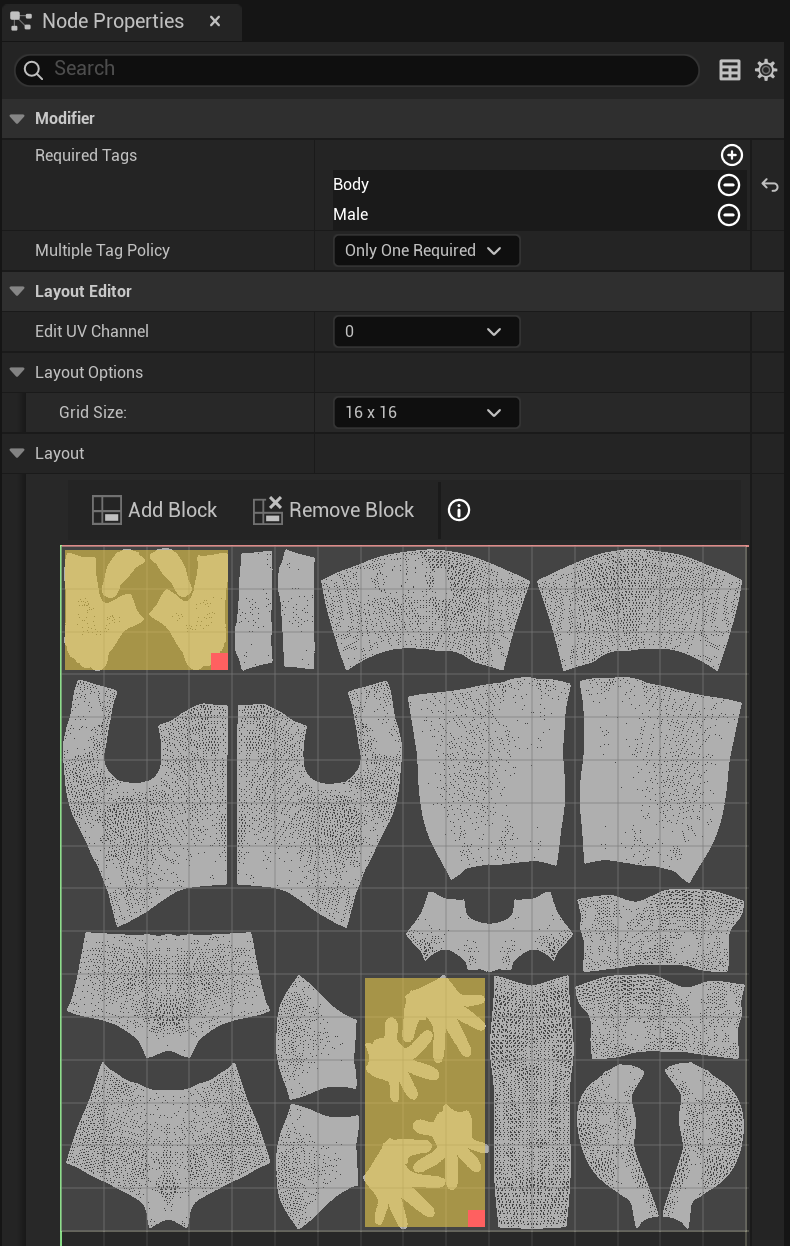Collapse the Modifier section
This screenshot has height=1246, width=790.
click(x=16, y=118)
